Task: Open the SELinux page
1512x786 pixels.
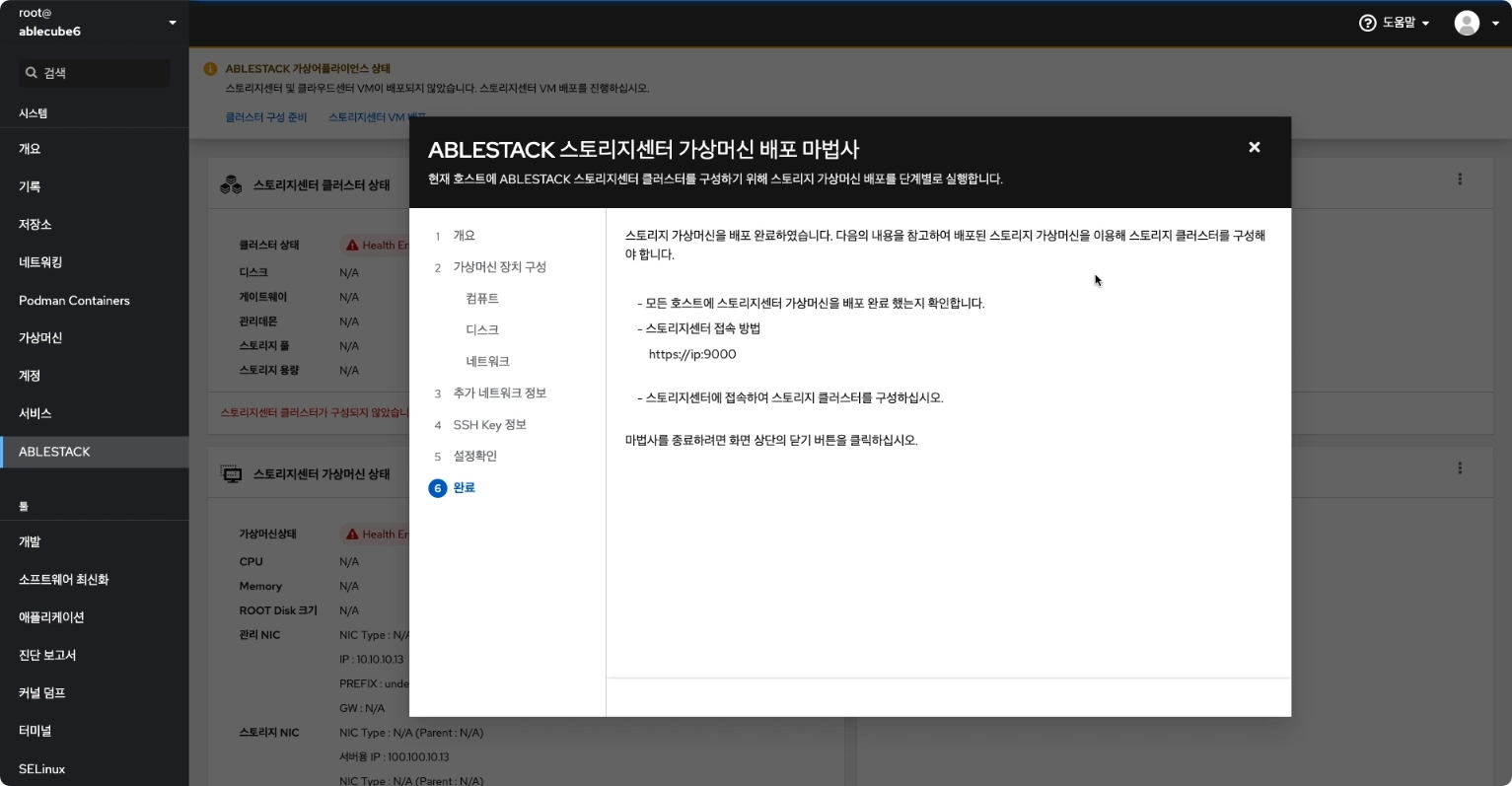Action: coord(95,769)
